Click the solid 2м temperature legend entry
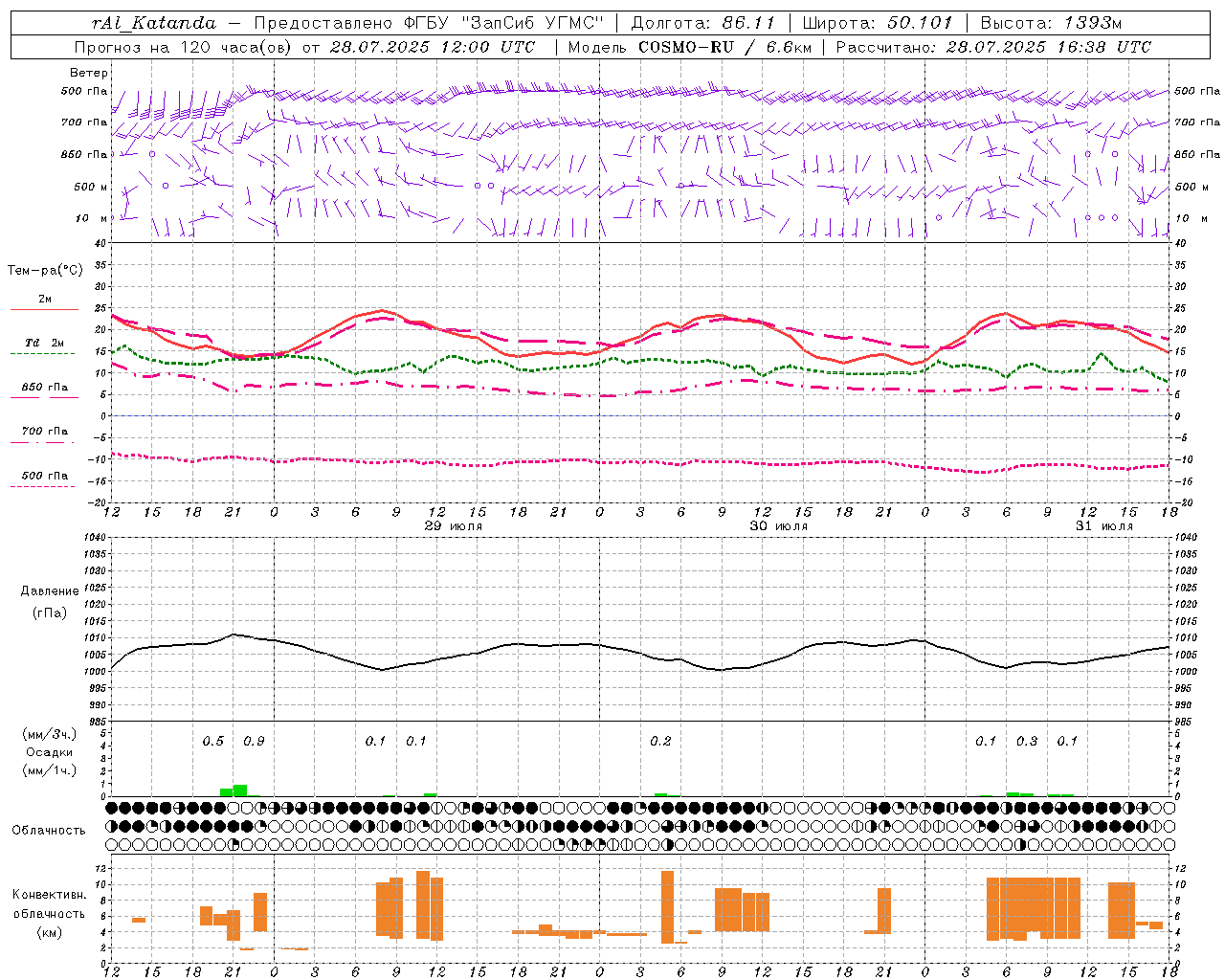 tap(44, 303)
